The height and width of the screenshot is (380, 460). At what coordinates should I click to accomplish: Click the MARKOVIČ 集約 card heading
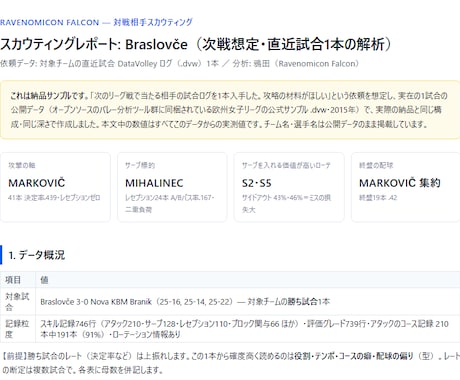coord(400,183)
